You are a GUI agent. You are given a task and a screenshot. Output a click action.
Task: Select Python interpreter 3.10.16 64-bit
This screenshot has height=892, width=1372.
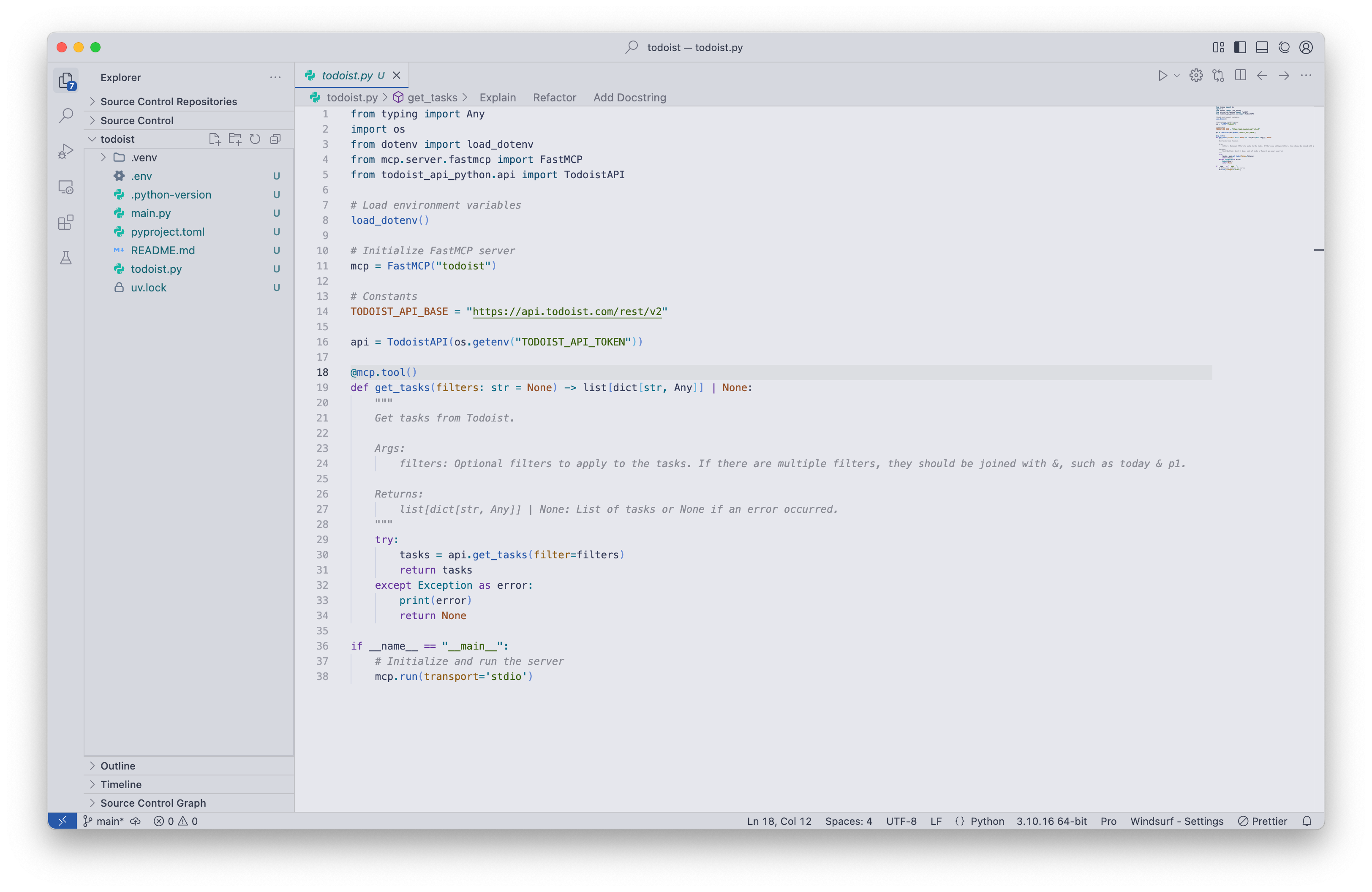[1051, 821]
